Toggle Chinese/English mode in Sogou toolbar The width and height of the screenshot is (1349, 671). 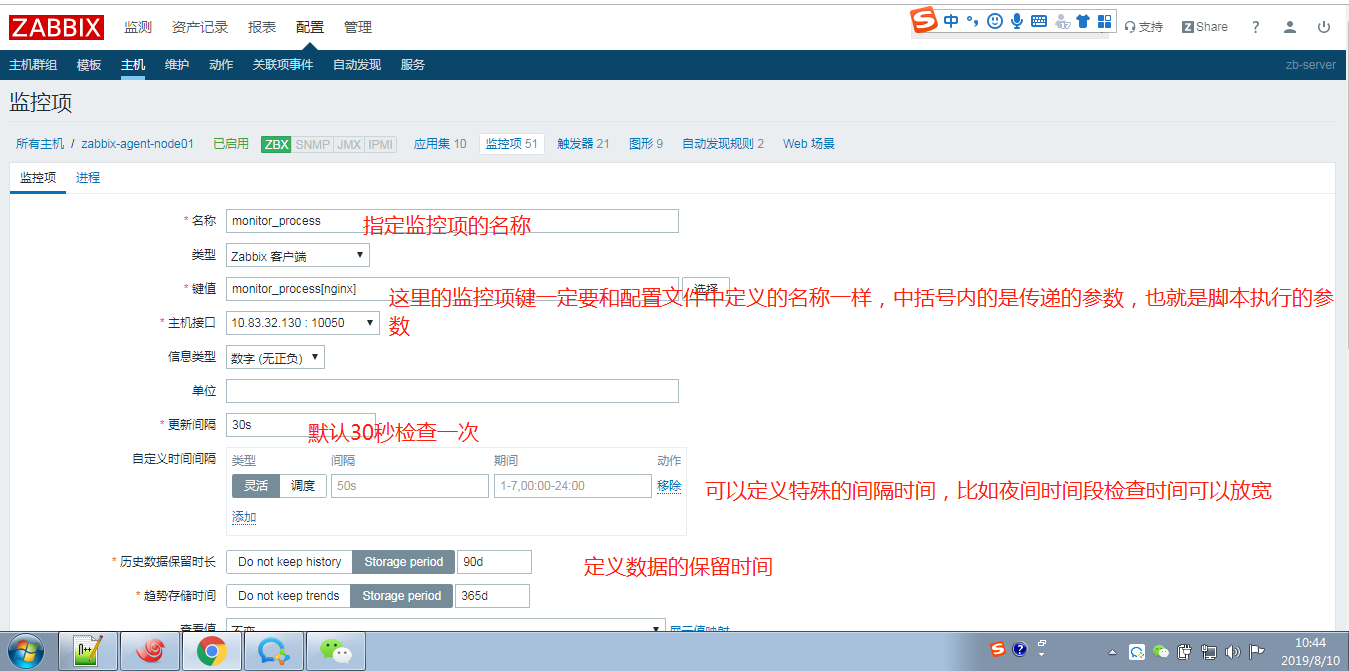(x=950, y=21)
